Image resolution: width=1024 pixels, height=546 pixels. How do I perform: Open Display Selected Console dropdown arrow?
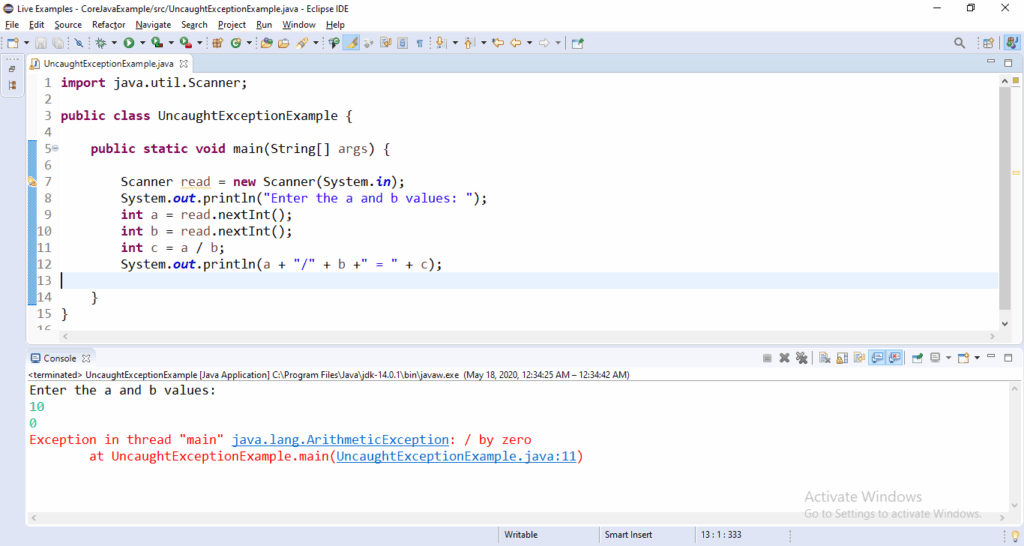pyautogui.click(x=948, y=358)
